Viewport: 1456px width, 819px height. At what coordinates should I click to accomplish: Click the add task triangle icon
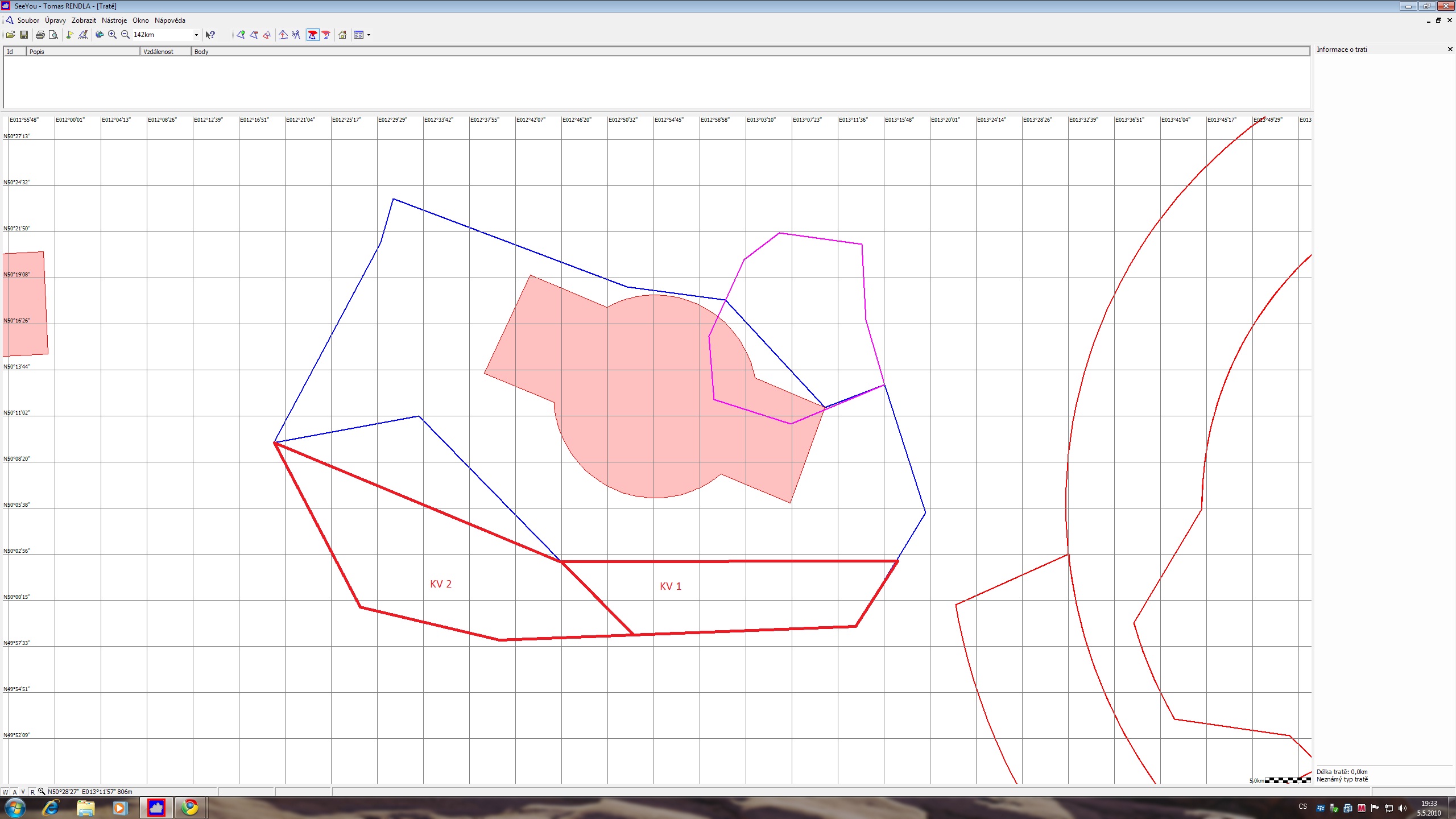click(241, 35)
